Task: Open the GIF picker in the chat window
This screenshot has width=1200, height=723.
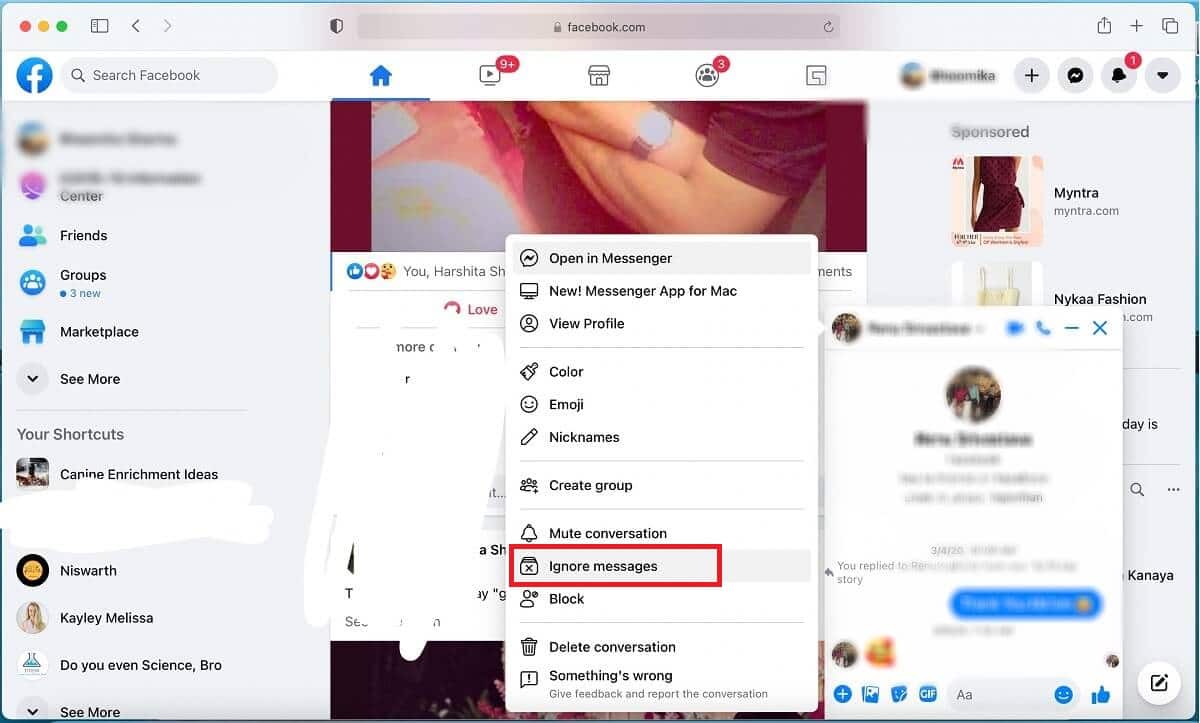Action: 928,693
